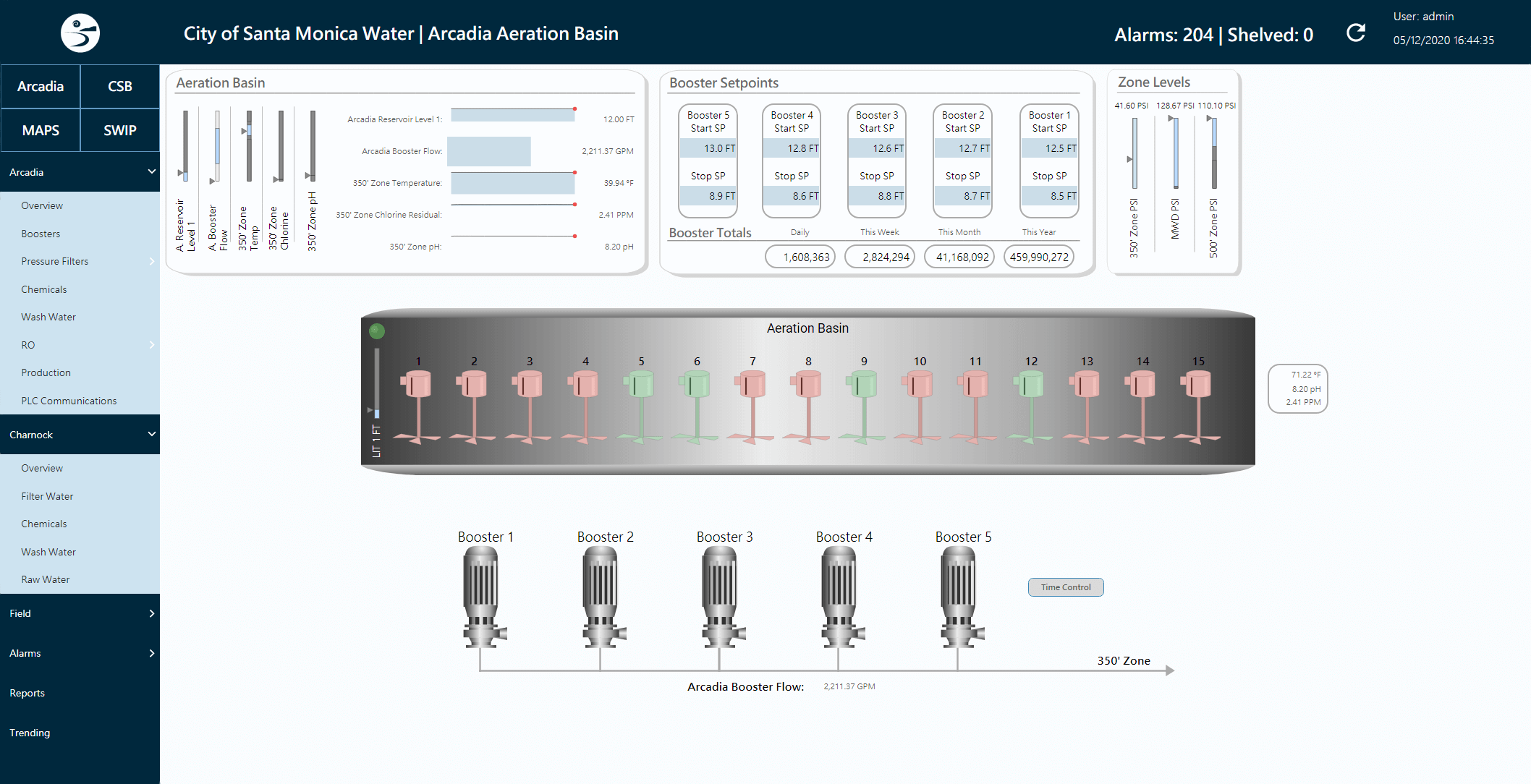Open the Boosters page under Arcadia
The image size is (1531, 784).
tap(80, 234)
